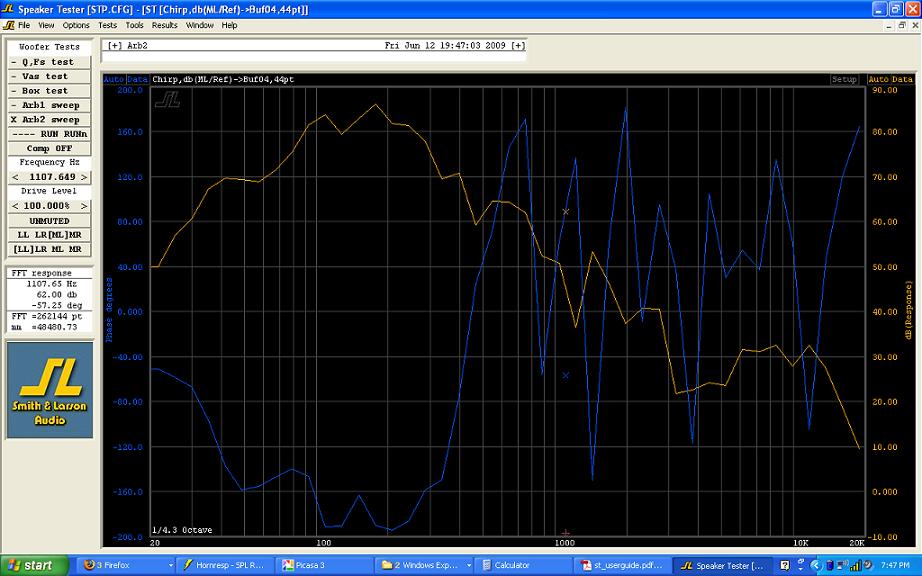The image size is (922, 576).
Task: Open the Tools menu
Action: click(135, 25)
